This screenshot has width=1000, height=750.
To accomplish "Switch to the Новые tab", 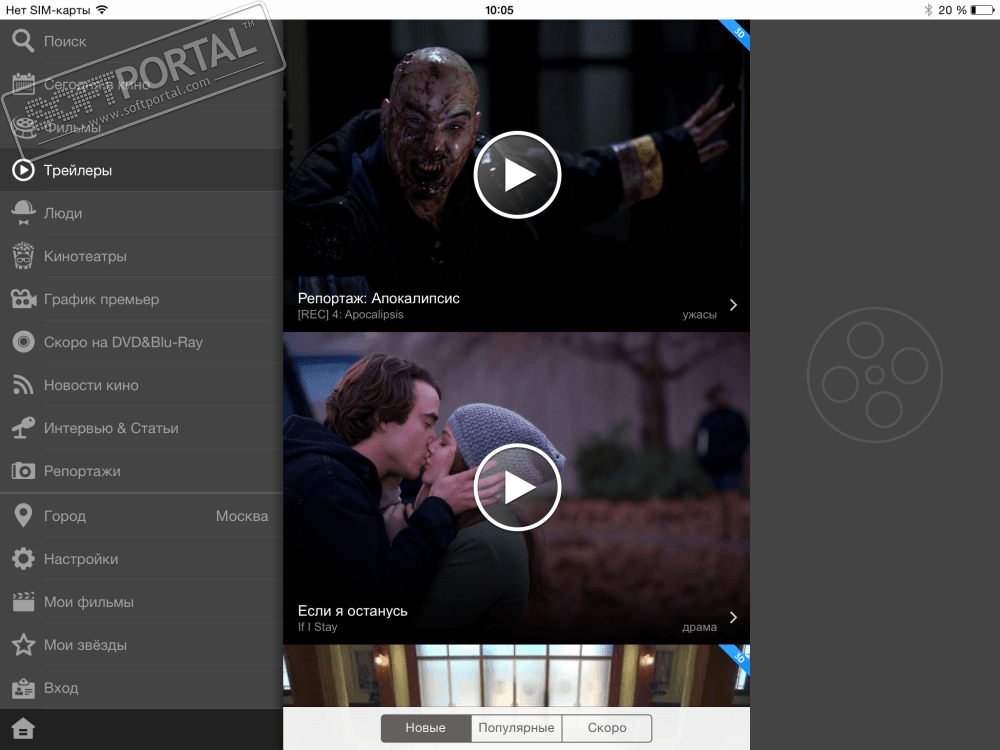I will 426,728.
